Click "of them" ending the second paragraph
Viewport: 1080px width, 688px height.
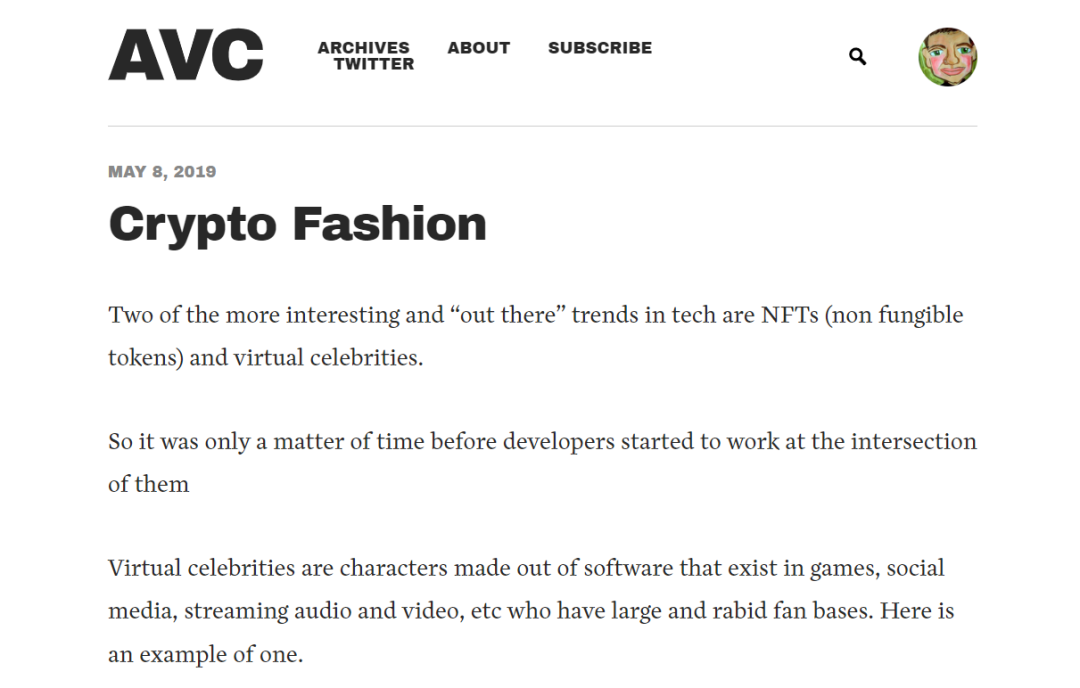point(148,484)
